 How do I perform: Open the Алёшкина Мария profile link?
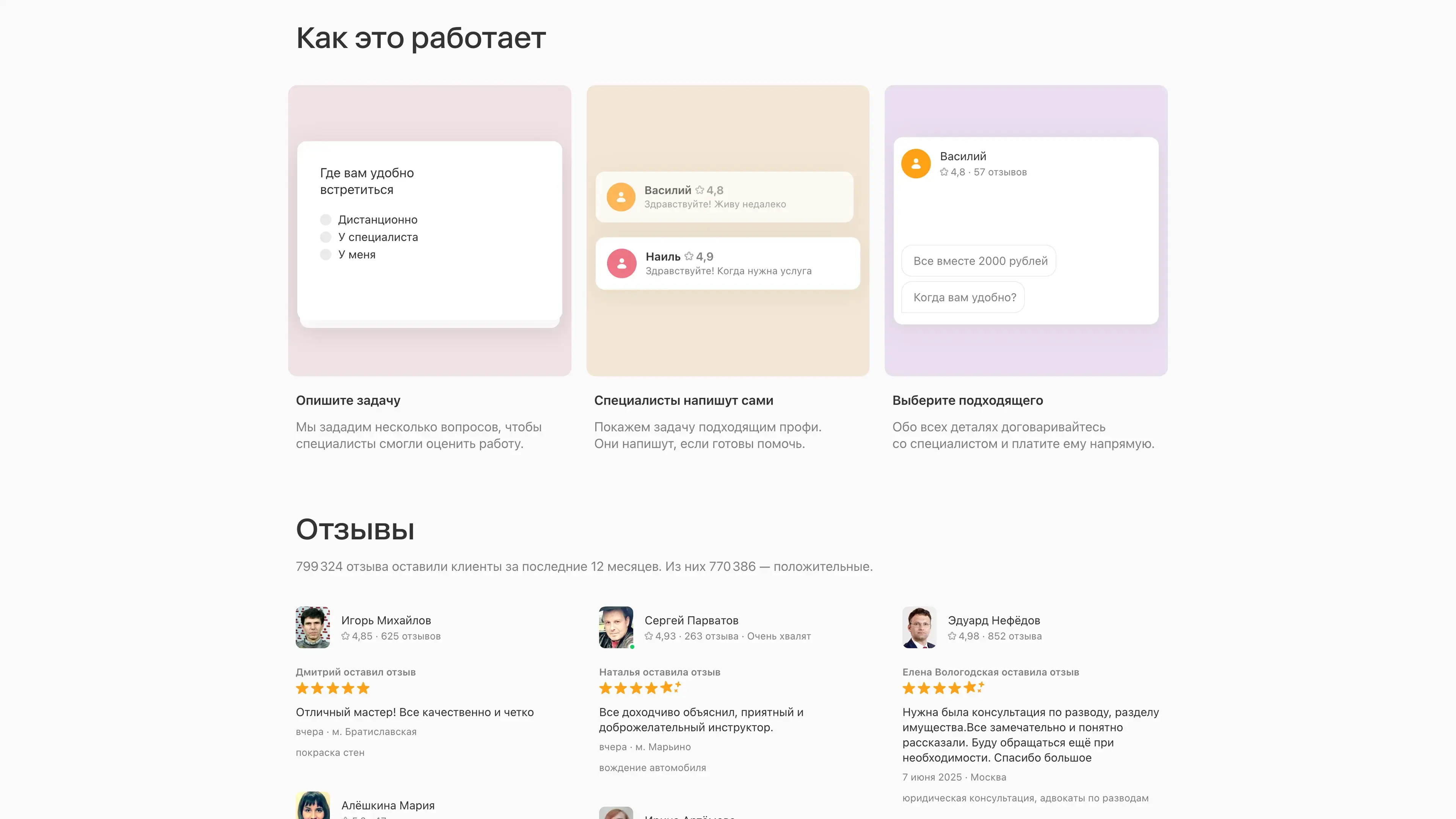[x=388, y=805]
